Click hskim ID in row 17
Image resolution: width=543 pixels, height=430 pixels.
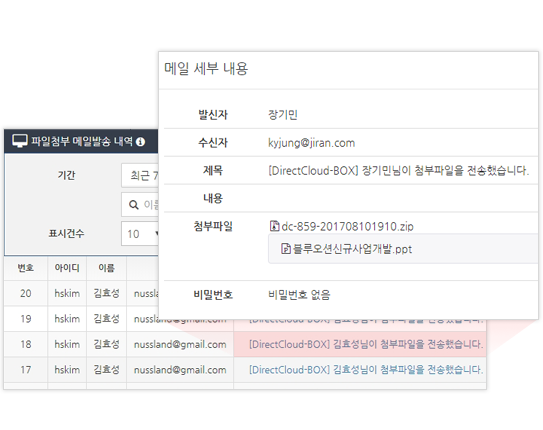pyautogui.click(x=67, y=370)
